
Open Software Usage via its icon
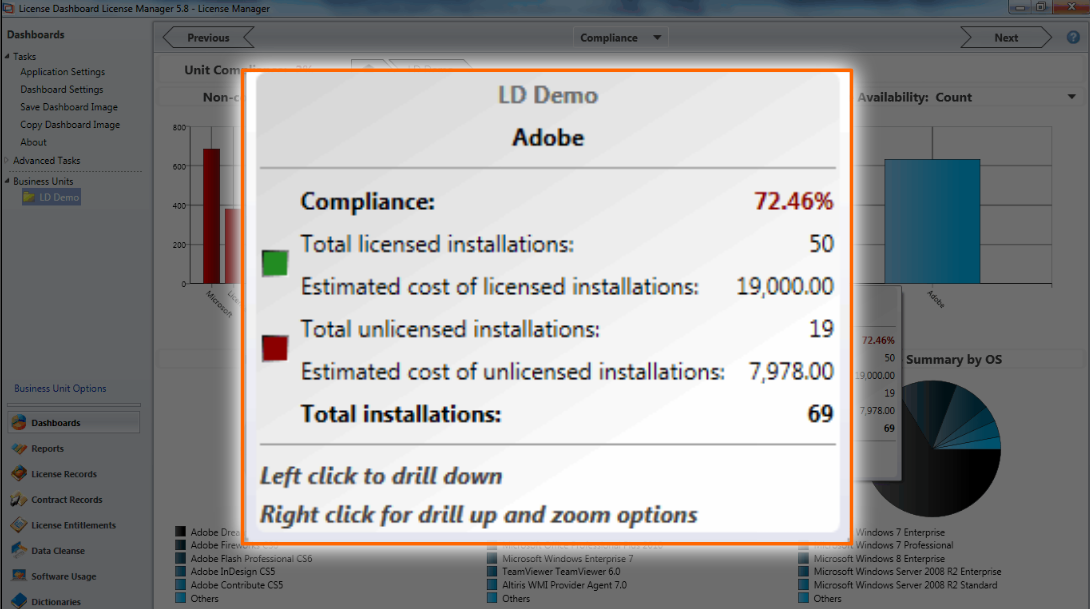[x=19, y=576]
